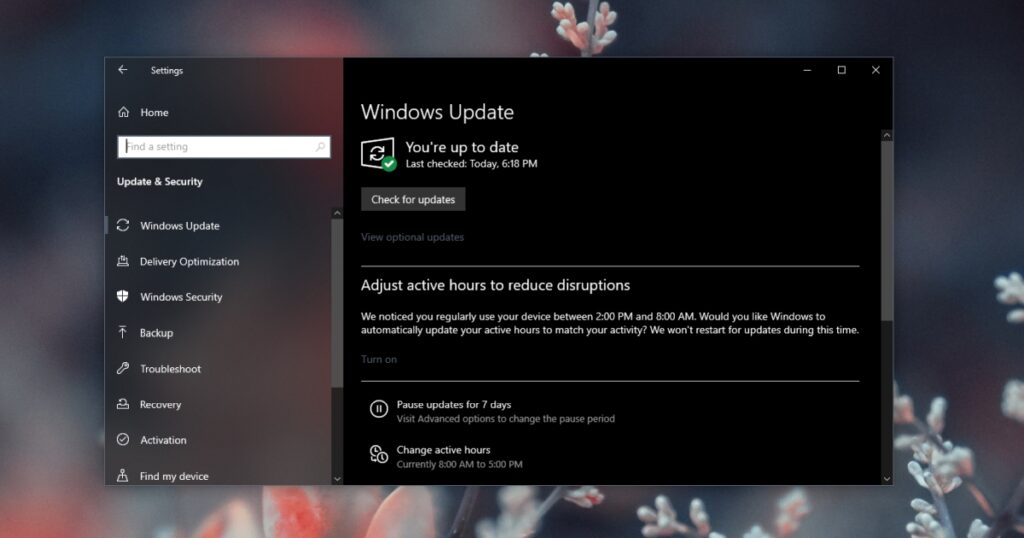This screenshot has height=538, width=1024.
Task: Select Delivery Optimization in the sidebar
Action: point(189,262)
